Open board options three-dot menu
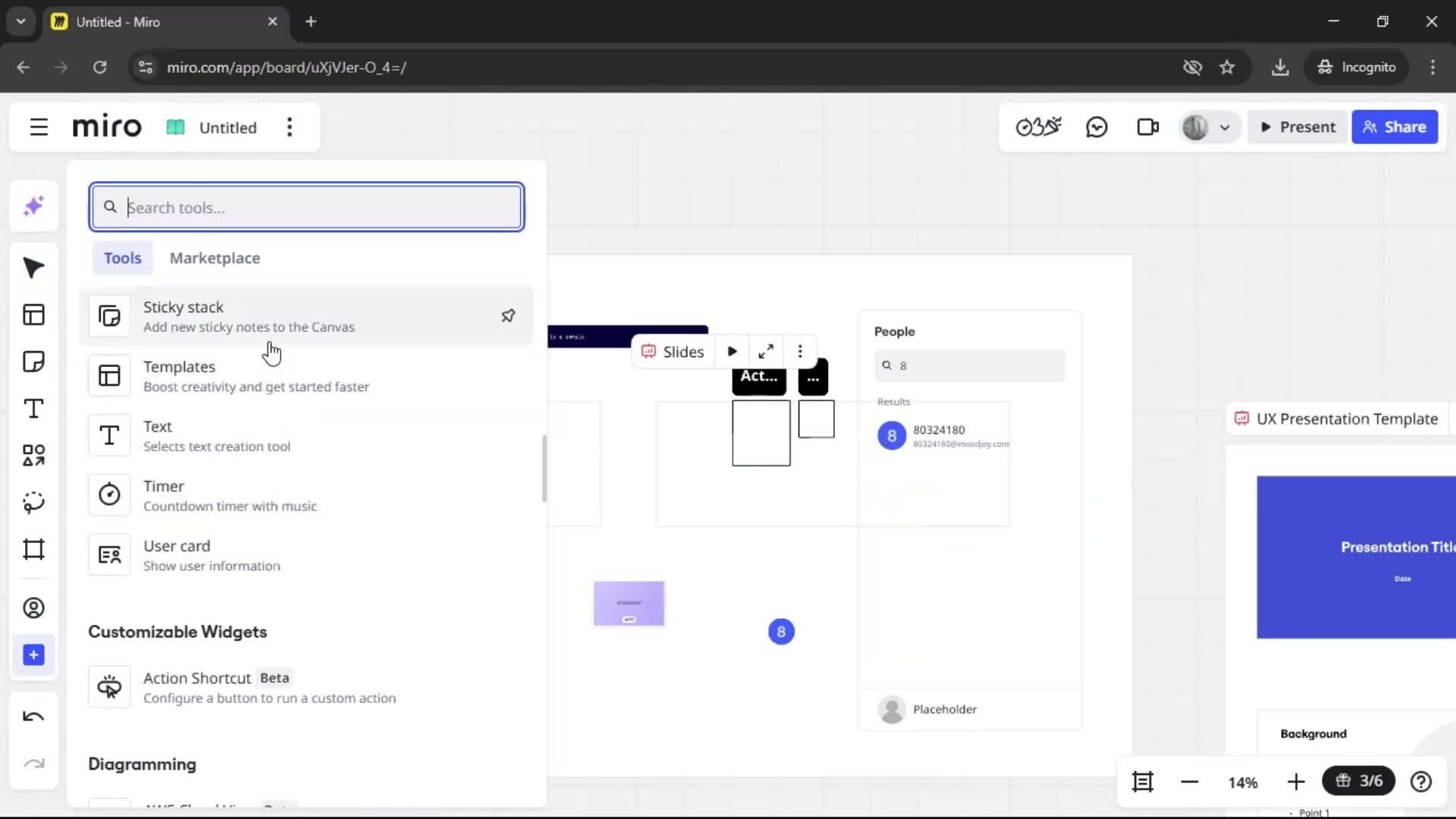Image resolution: width=1456 pixels, height=819 pixels. 289,127
